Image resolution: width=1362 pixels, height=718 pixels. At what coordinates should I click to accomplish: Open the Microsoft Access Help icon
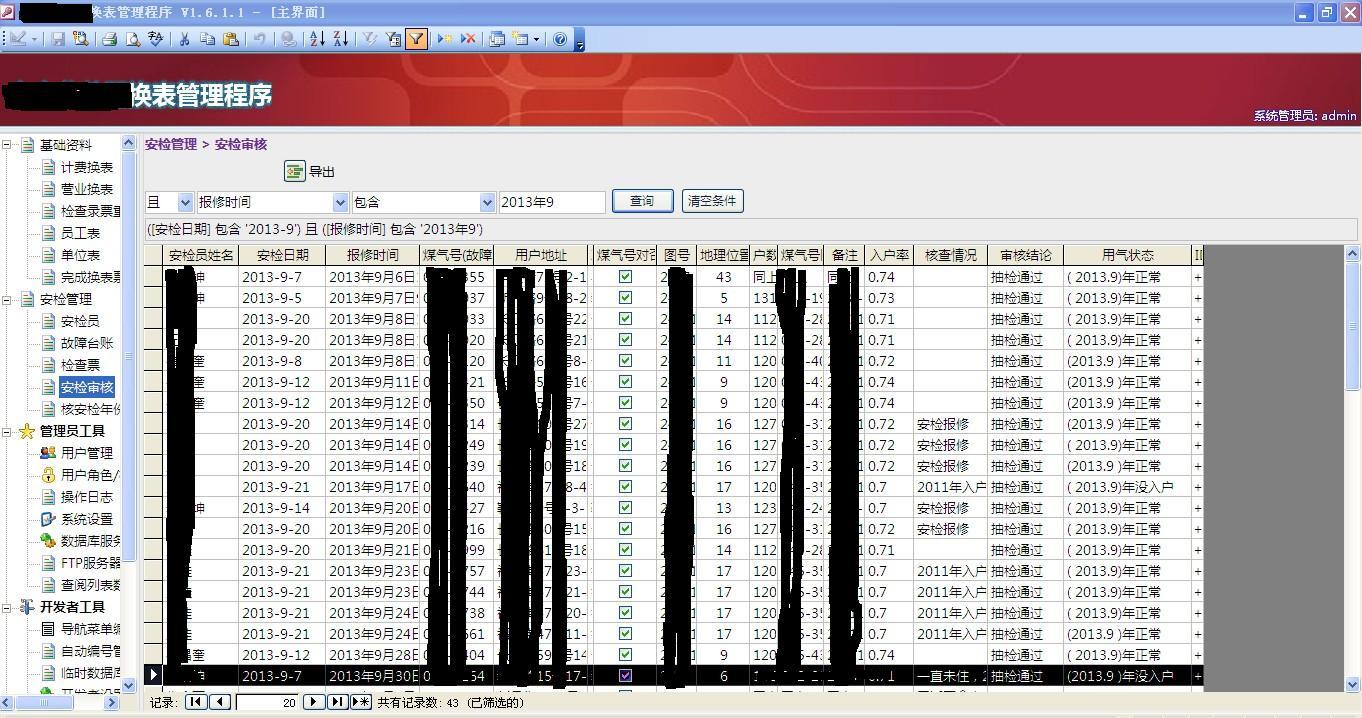point(560,39)
